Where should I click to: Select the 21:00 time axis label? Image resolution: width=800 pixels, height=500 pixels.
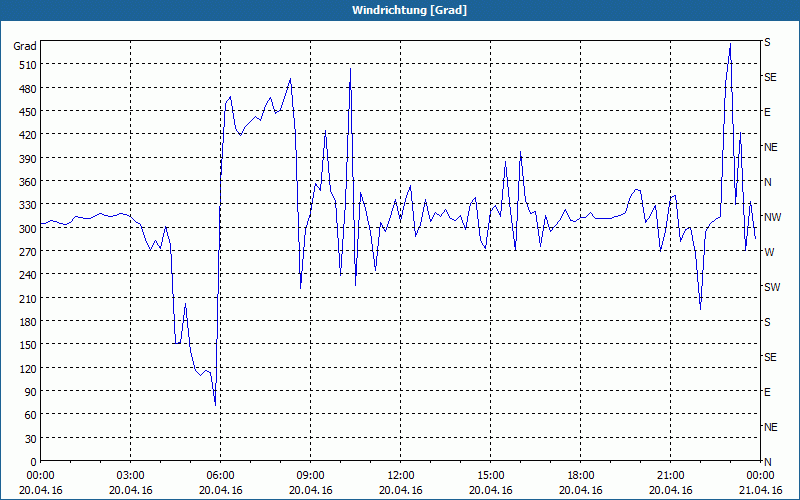click(x=670, y=476)
